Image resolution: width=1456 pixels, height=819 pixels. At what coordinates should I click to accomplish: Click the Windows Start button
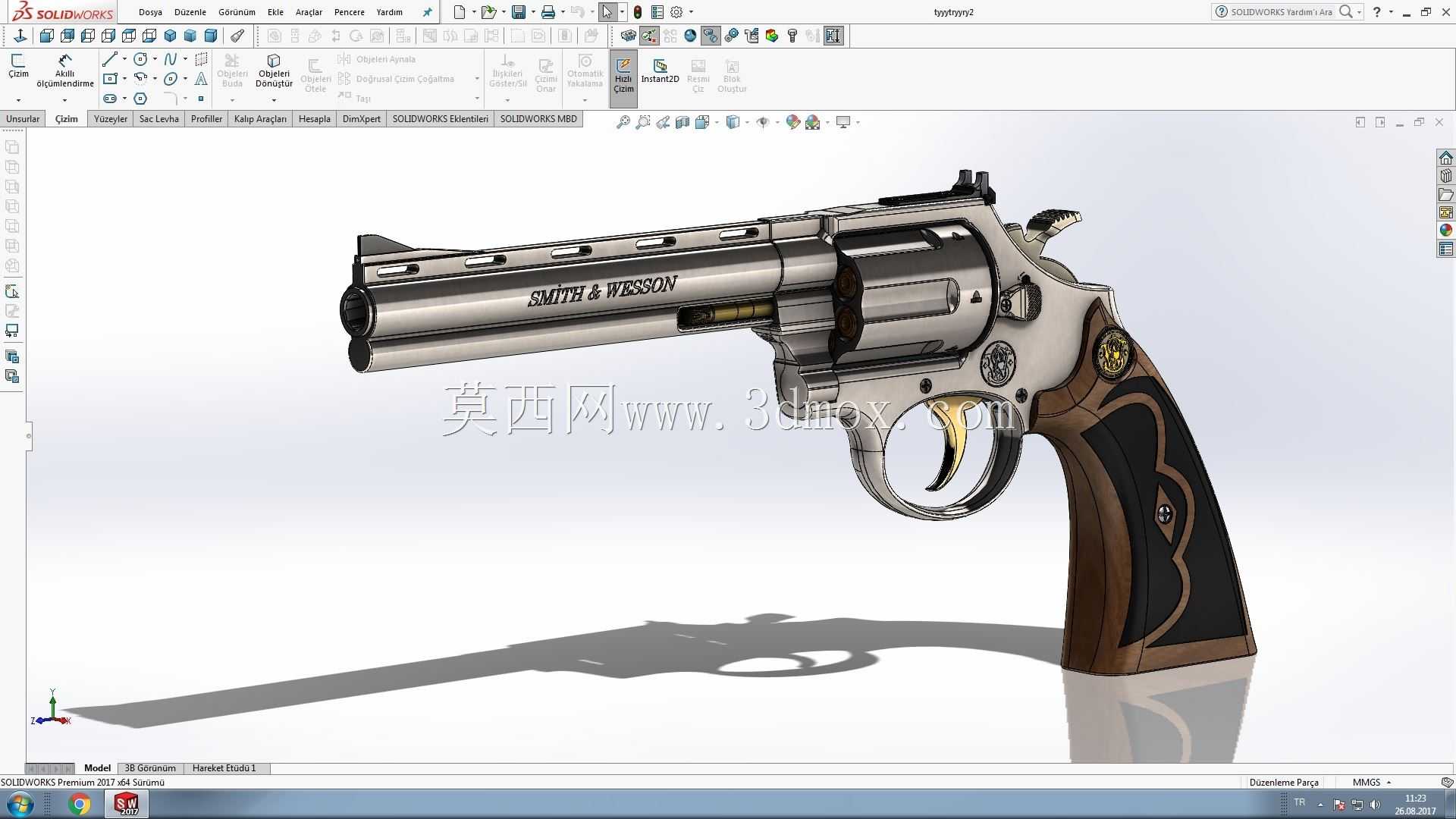[19, 804]
